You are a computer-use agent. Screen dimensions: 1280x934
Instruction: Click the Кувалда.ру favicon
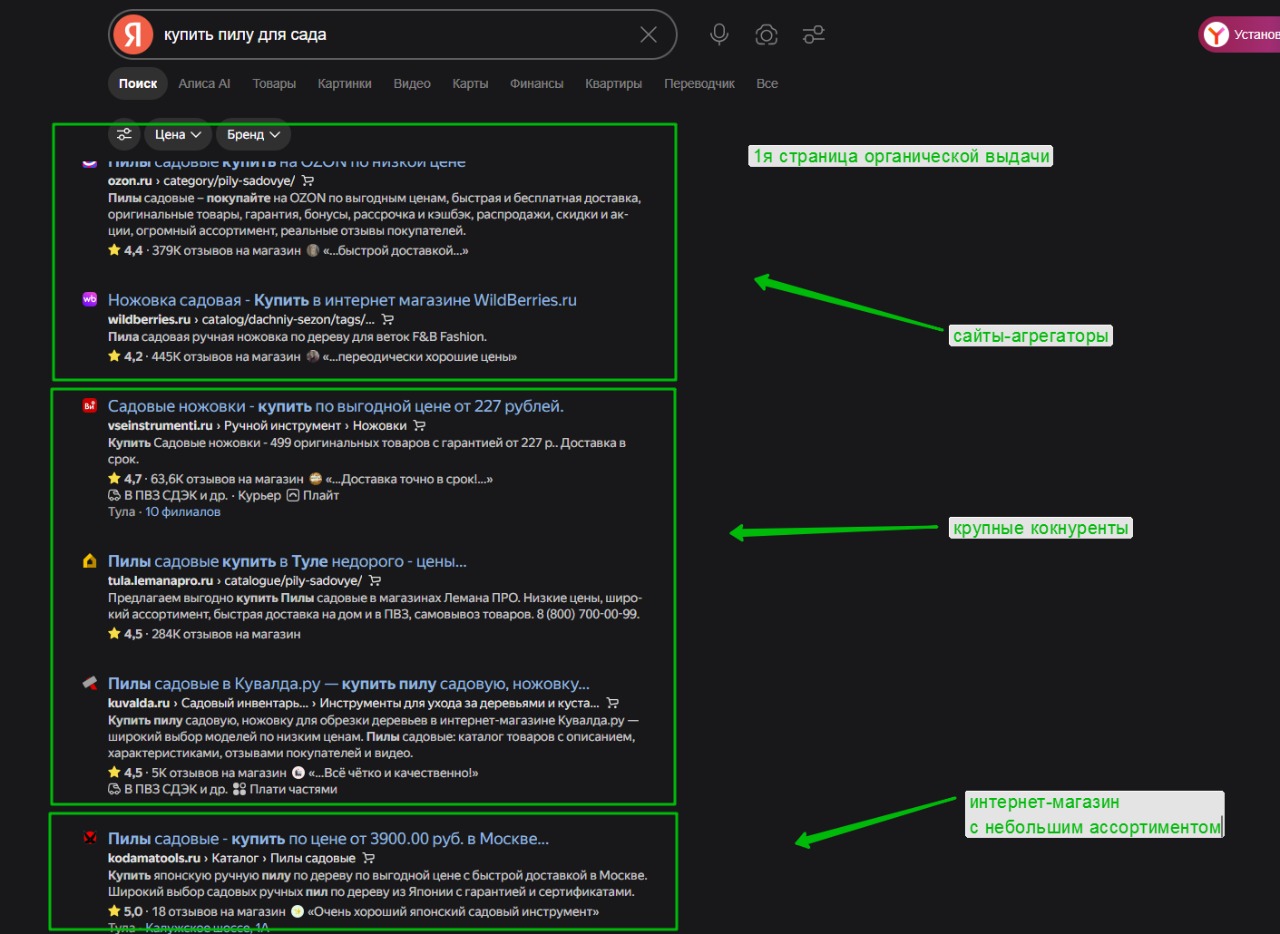[x=89, y=683]
